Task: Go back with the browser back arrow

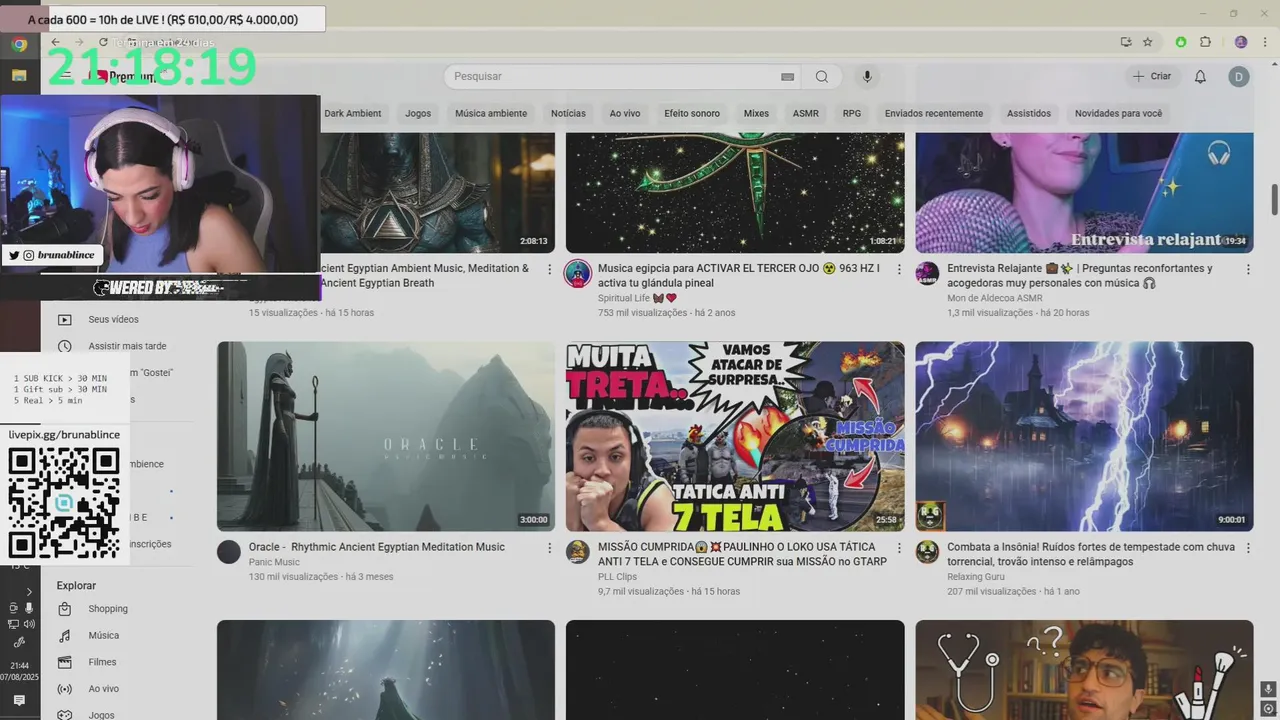Action: [56, 42]
